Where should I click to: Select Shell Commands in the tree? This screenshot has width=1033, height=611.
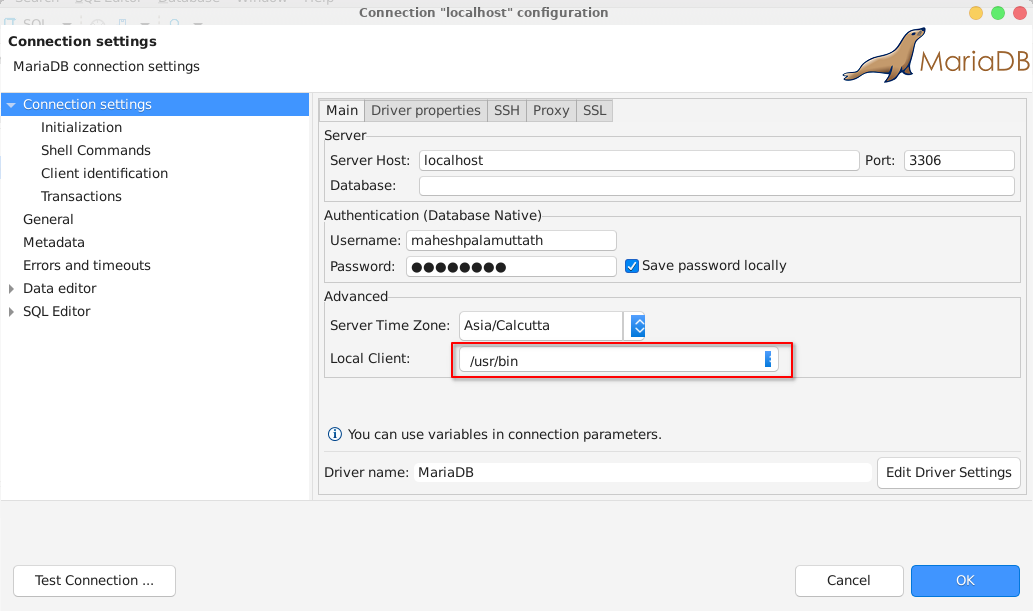coord(96,150)
